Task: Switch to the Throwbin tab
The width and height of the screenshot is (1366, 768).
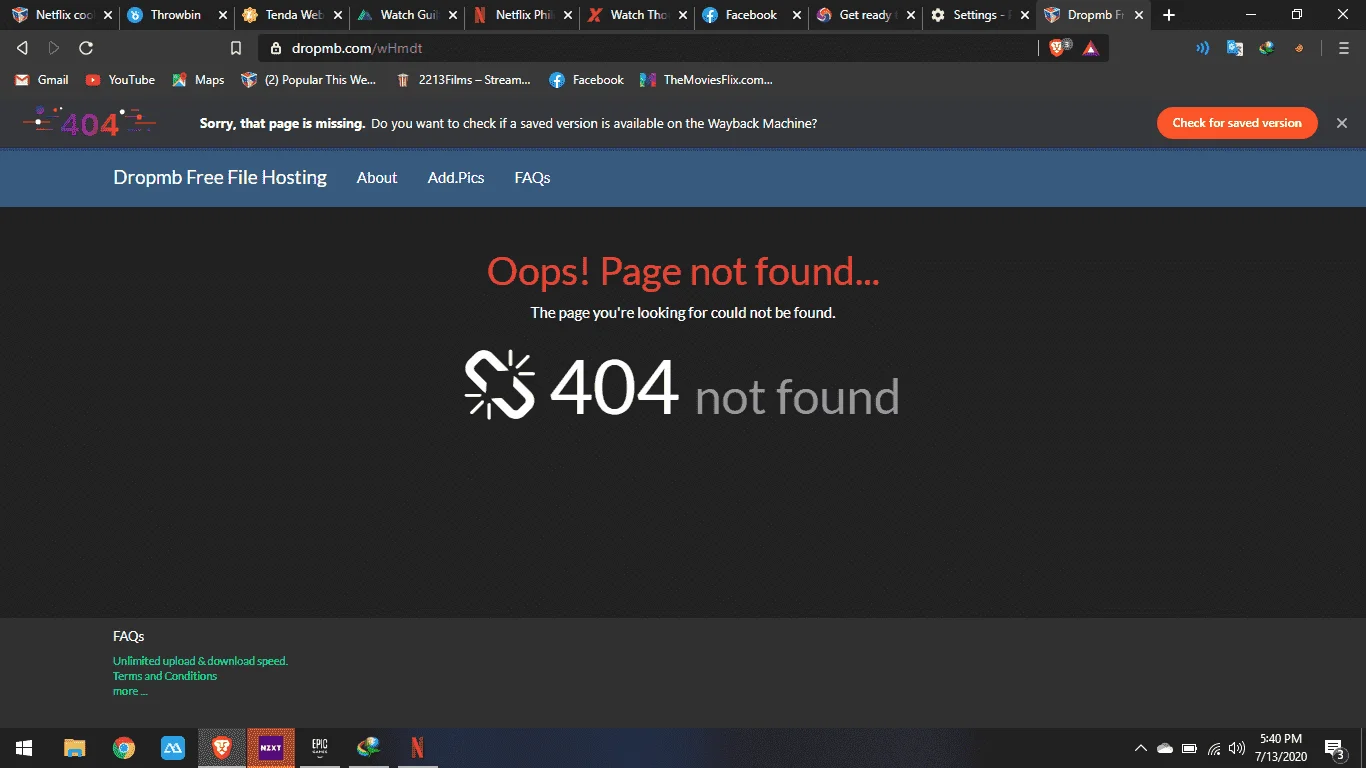Action: [176, 15]
